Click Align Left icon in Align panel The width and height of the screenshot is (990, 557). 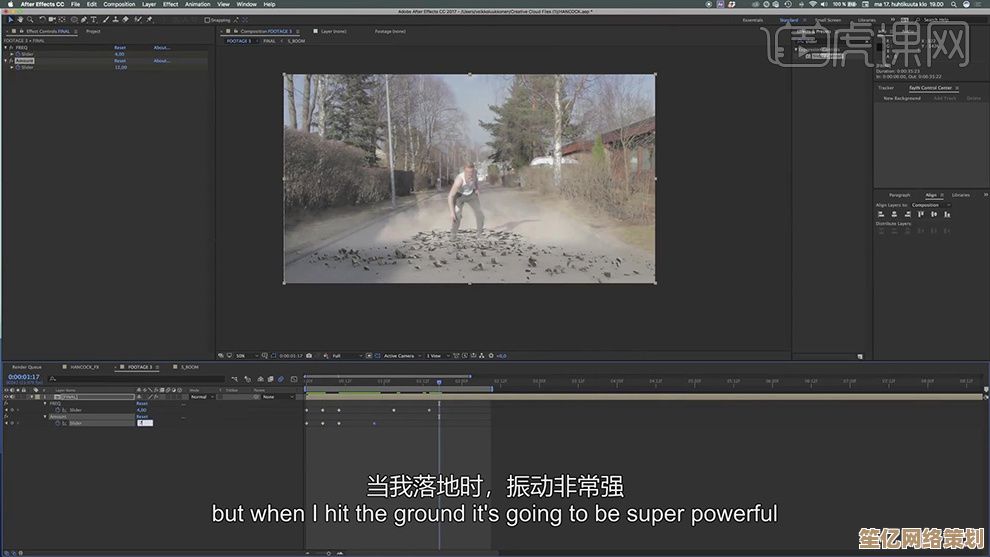(x=881, y=215)
